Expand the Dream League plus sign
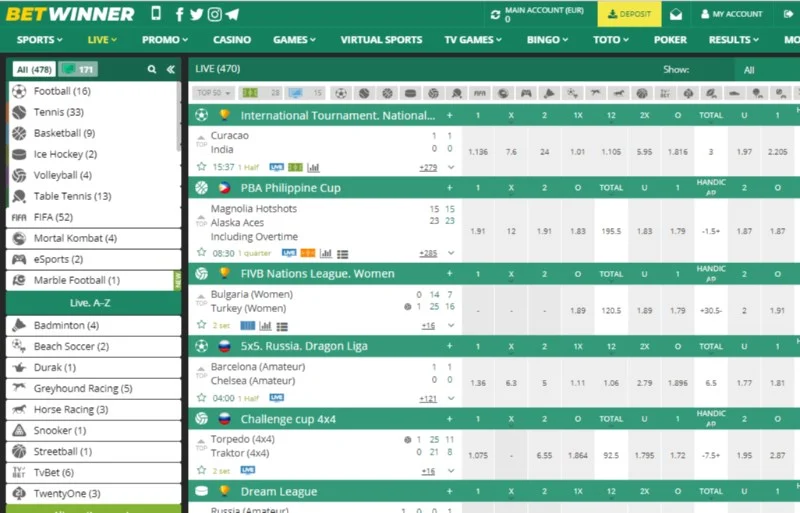The width and height of the screenshot is (800, 513). pyautogui.click(x=449, y=491)
